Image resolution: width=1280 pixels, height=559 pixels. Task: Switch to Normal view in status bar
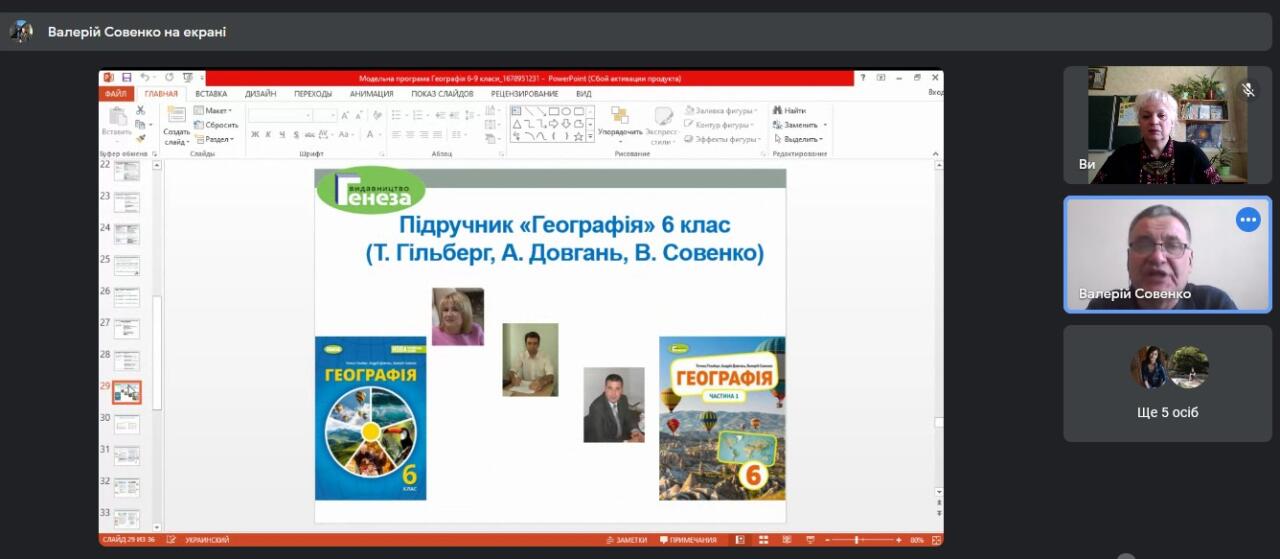[740, 540]
